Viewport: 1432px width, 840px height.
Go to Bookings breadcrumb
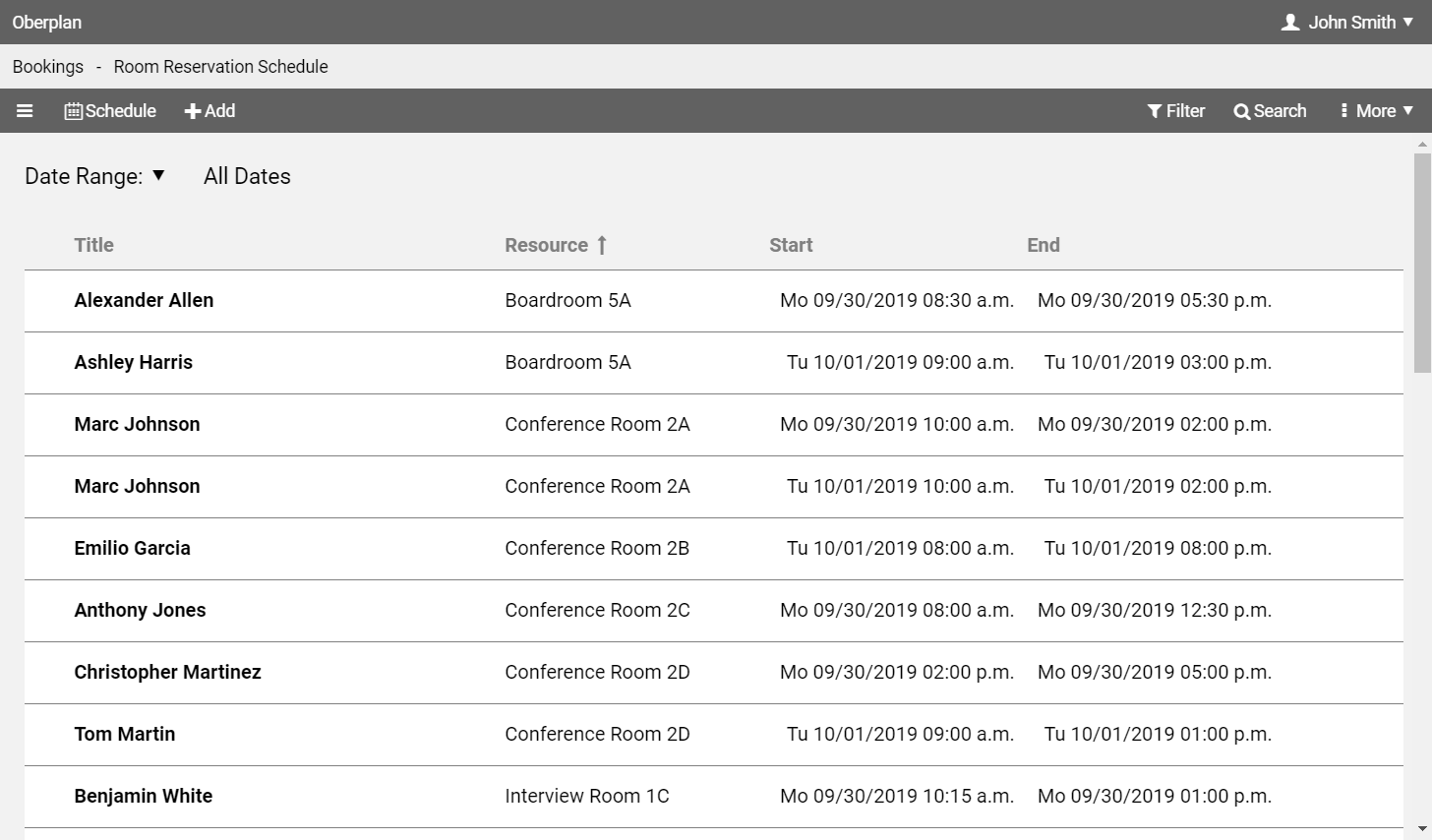pyautogui.click(x=48, y=67)
